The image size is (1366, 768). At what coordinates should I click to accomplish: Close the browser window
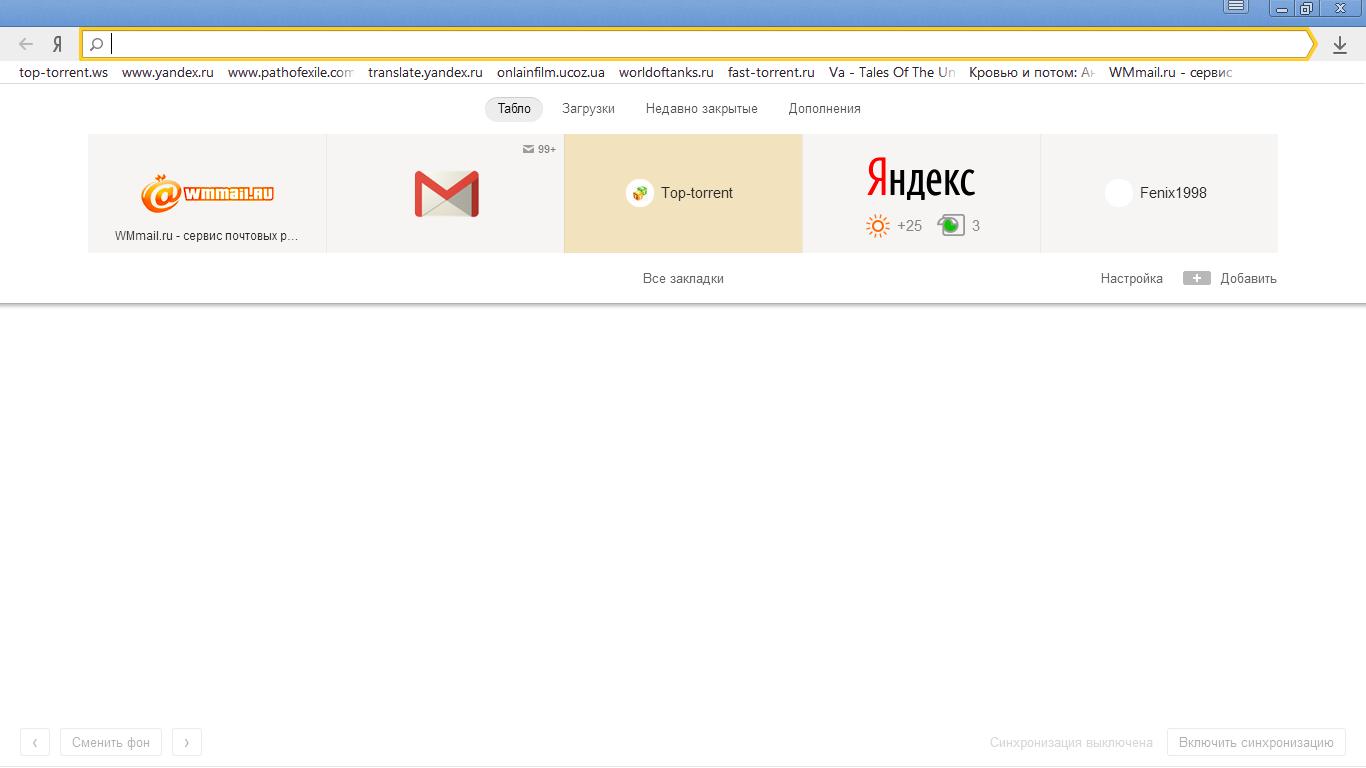tap(1340, 7)
